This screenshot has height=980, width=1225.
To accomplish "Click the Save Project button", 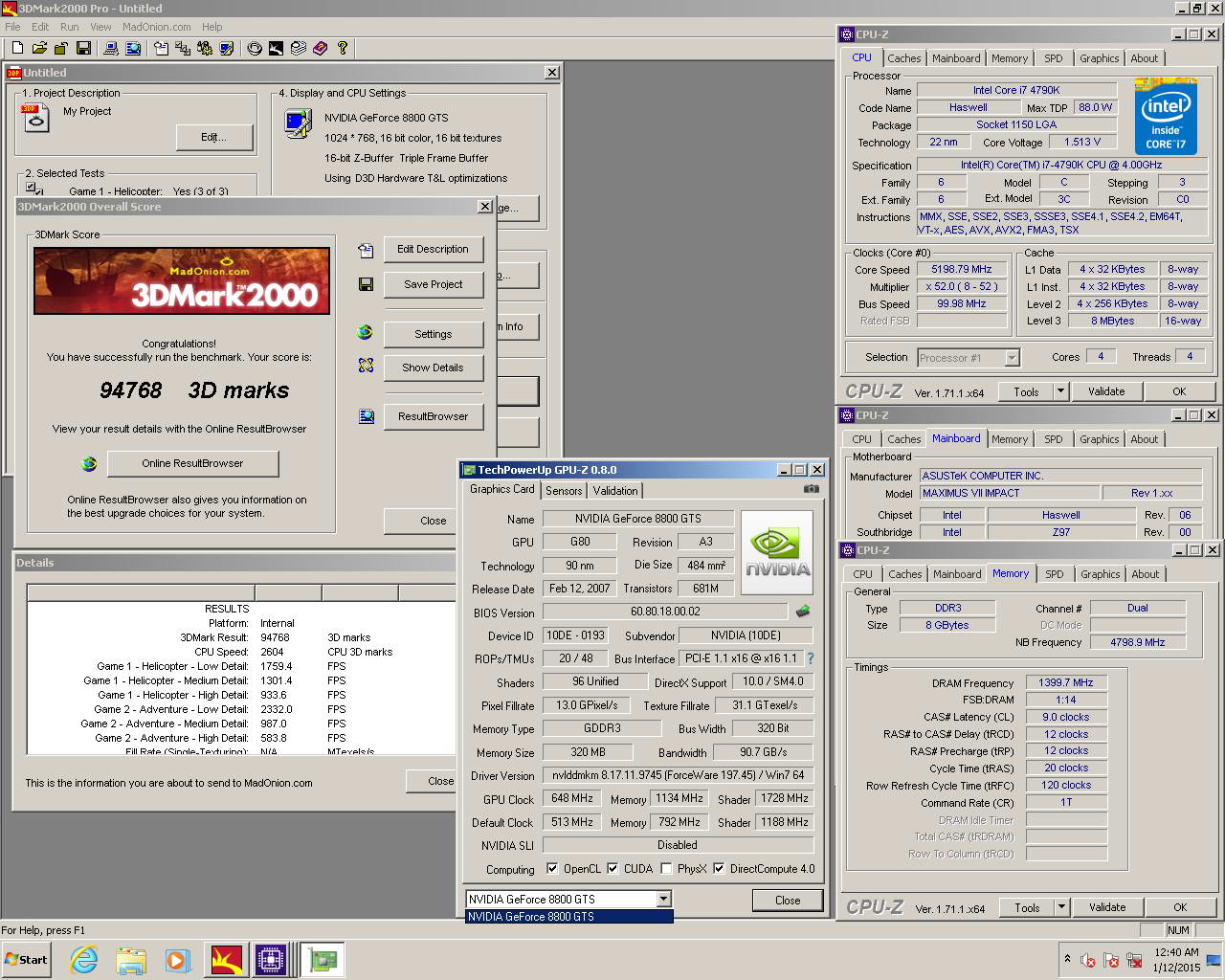I will tap(433, 284).
